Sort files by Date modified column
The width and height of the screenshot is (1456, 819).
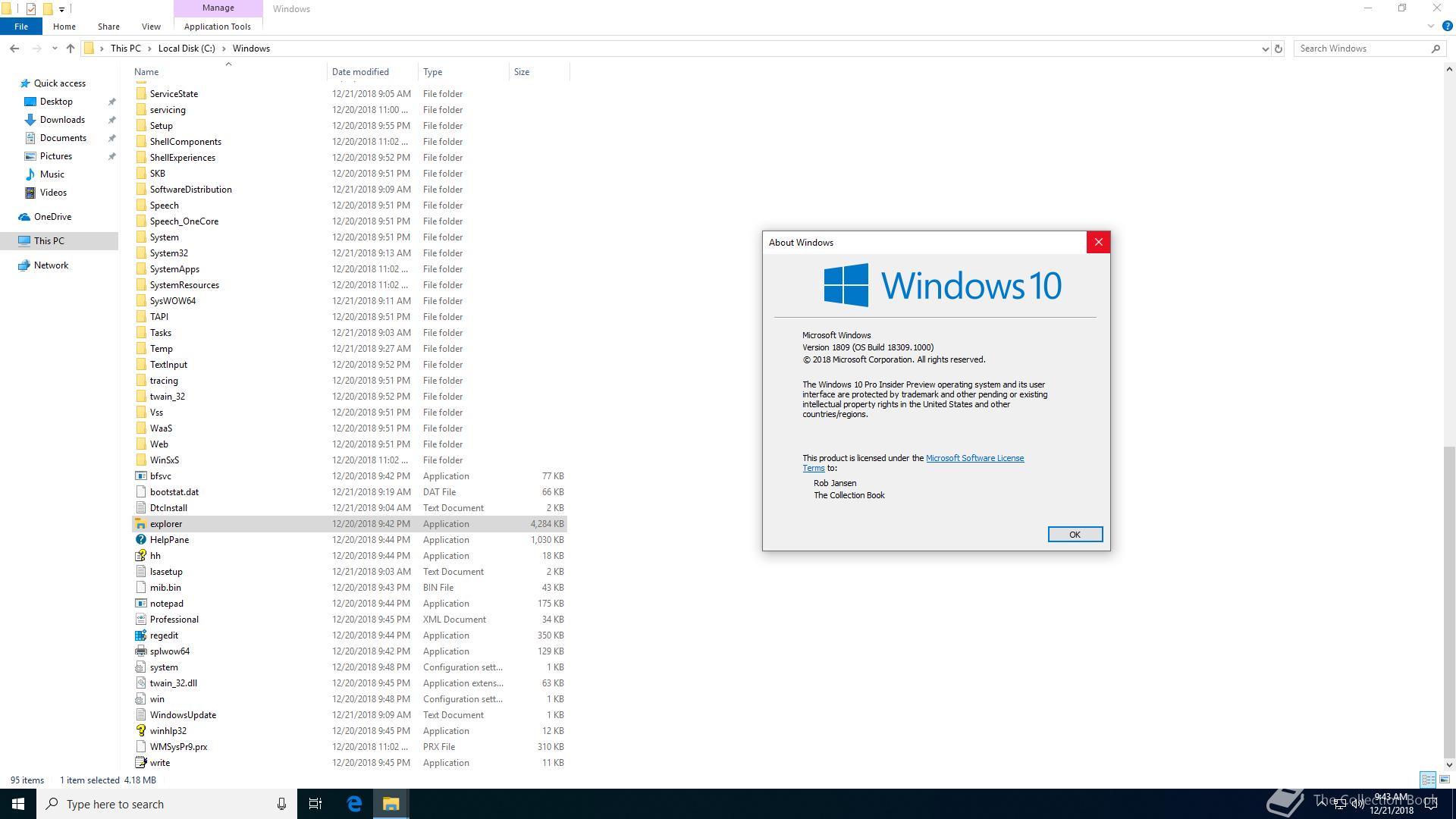(372, 72)
